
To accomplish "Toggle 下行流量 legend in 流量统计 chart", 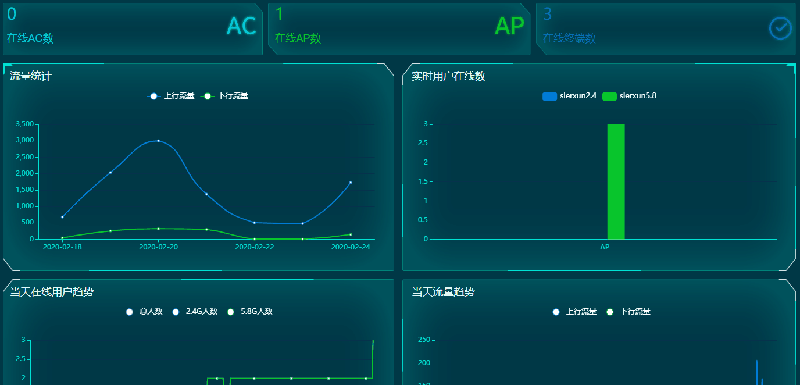I will [x=224, y=96].
